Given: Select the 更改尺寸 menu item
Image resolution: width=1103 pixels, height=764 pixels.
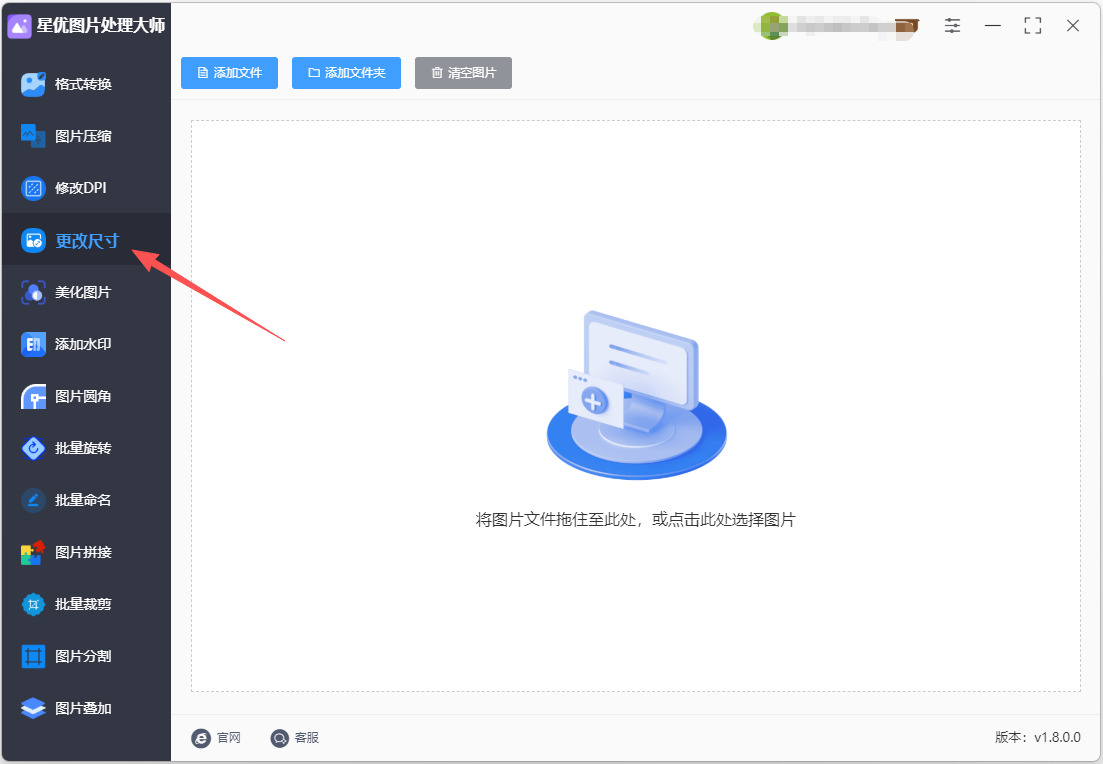Looking at the screenshot, I should 86,240.
